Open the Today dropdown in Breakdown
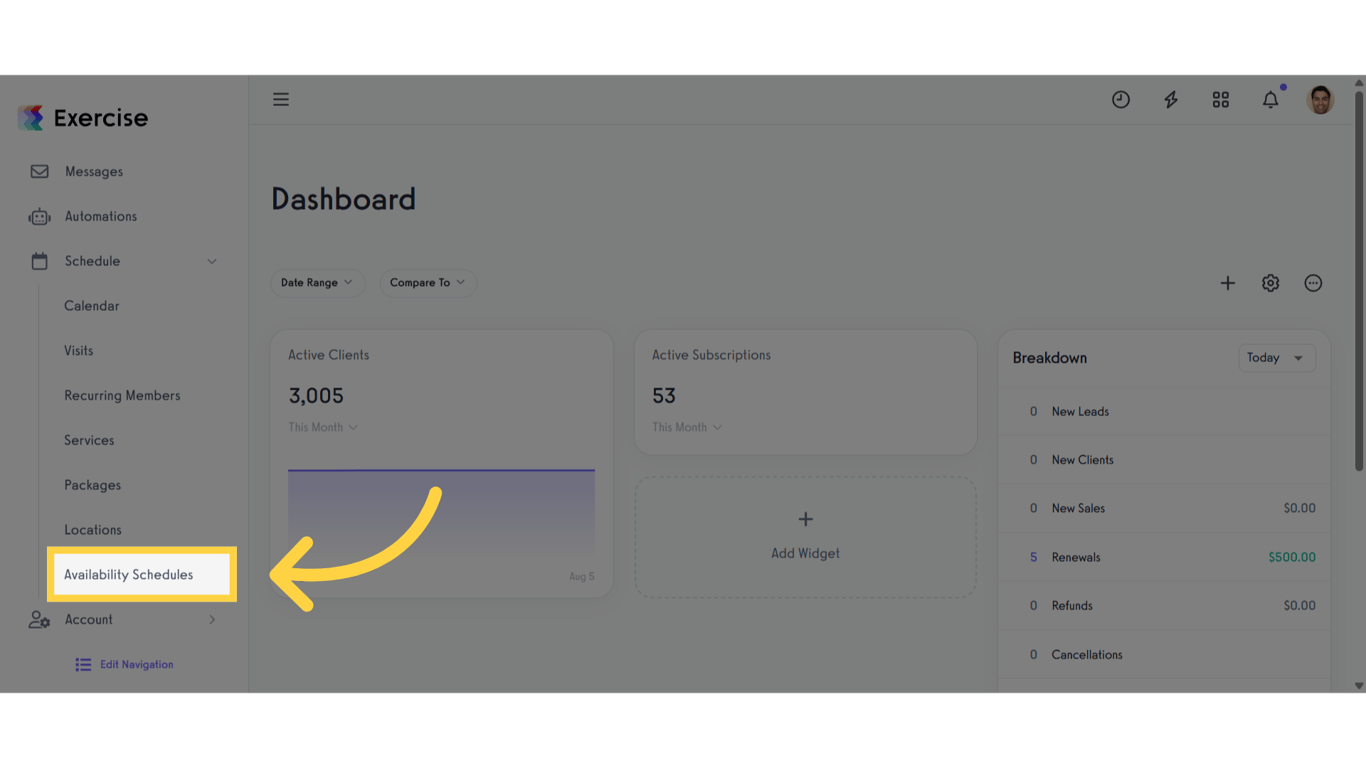The height and width of the screenshot is (768, 1366). point(1277,358)
